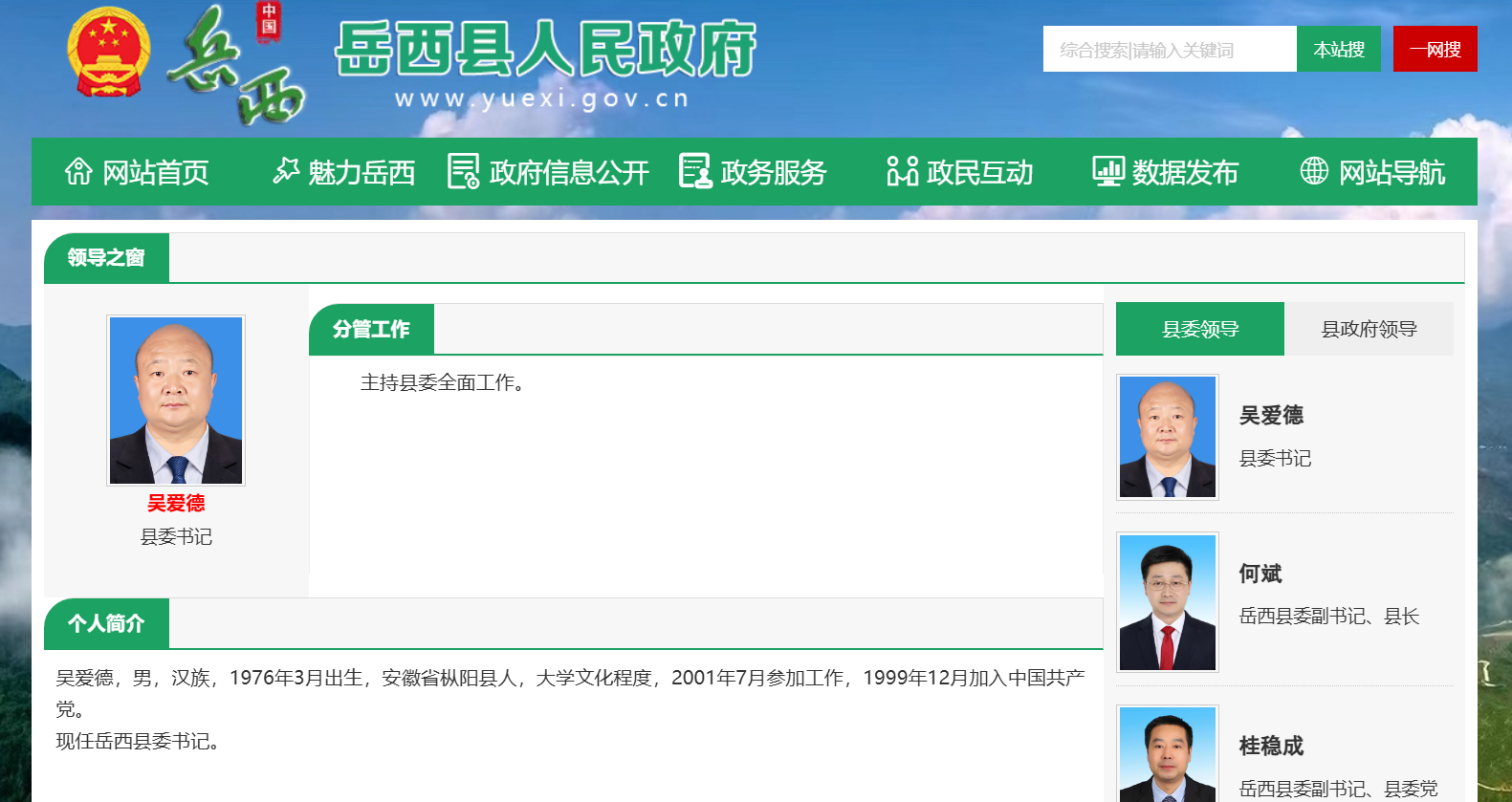Click 何斌's portrait thumbnail

point(1168,602)
